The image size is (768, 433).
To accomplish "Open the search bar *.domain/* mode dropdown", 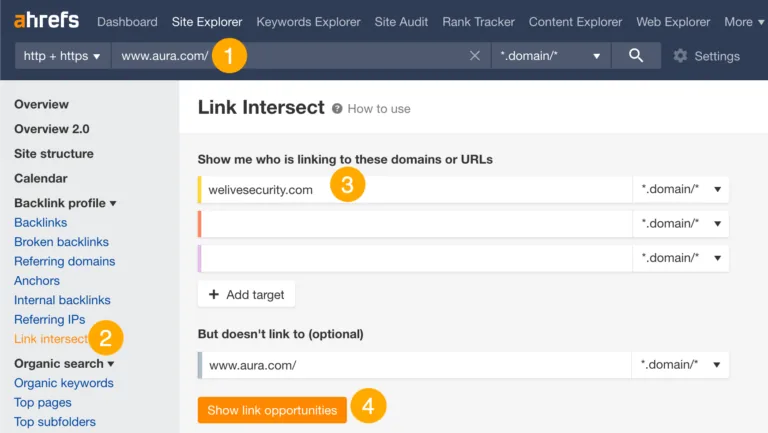I will (x=551, y=56).
